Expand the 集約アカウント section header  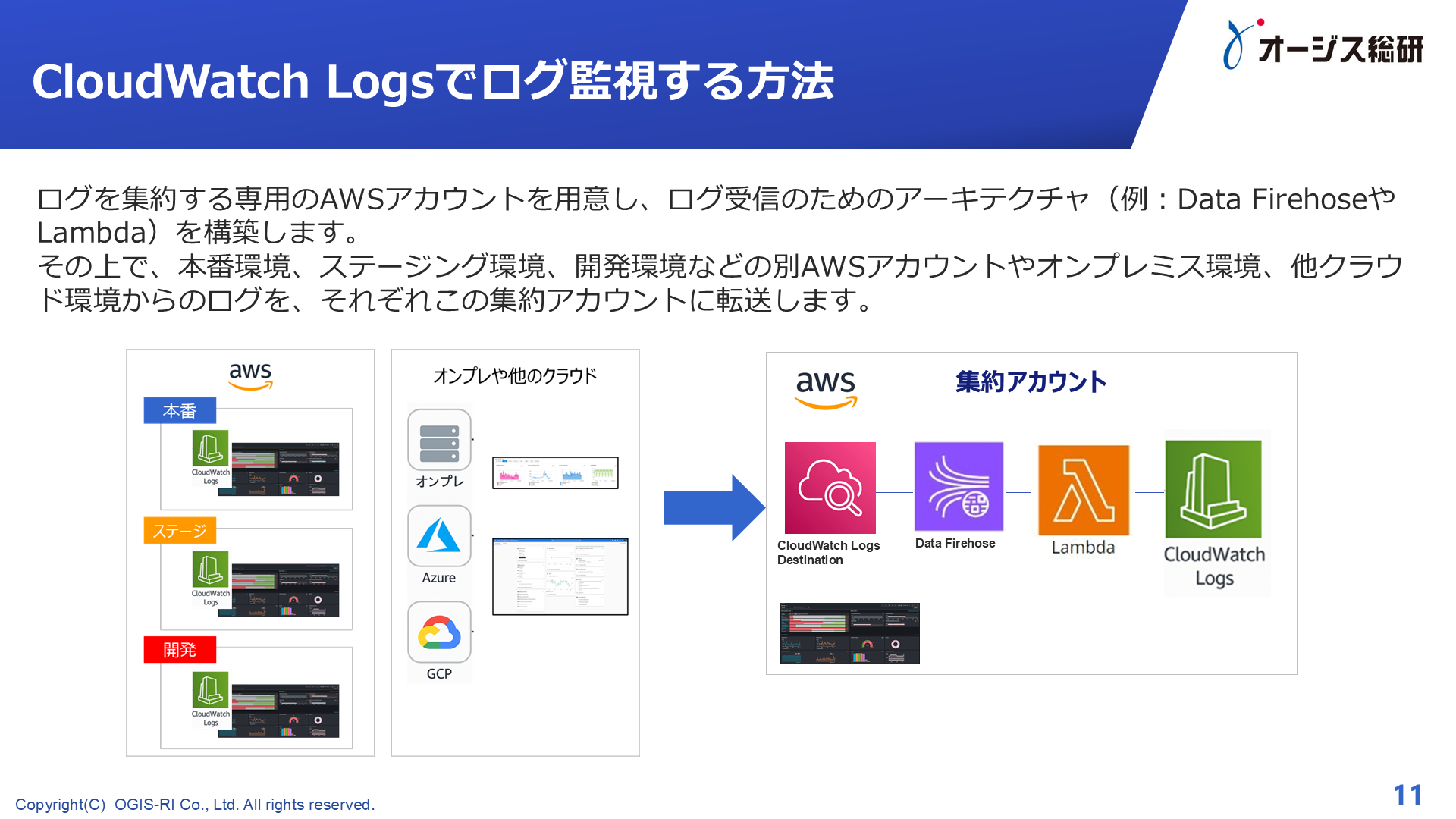click(x=1032, y=383)
